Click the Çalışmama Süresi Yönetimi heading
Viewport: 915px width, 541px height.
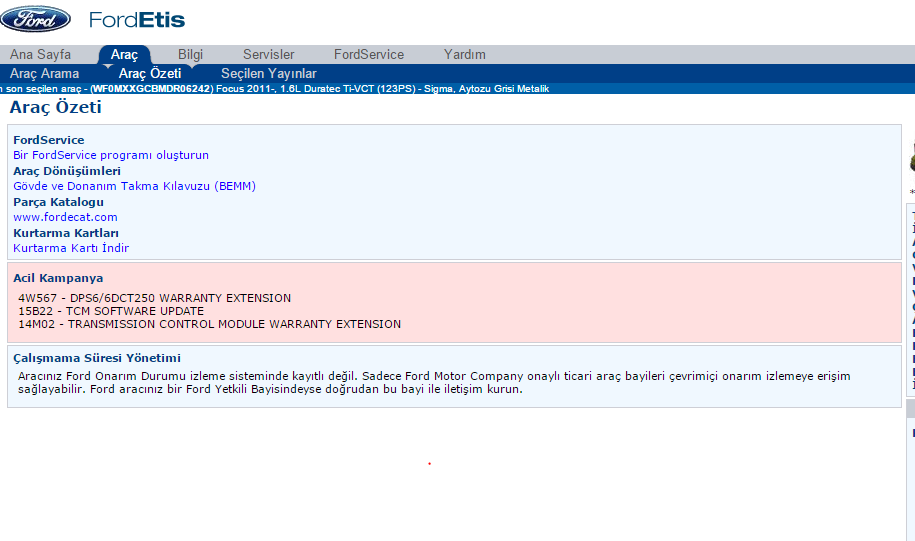(x=97, y=358)
